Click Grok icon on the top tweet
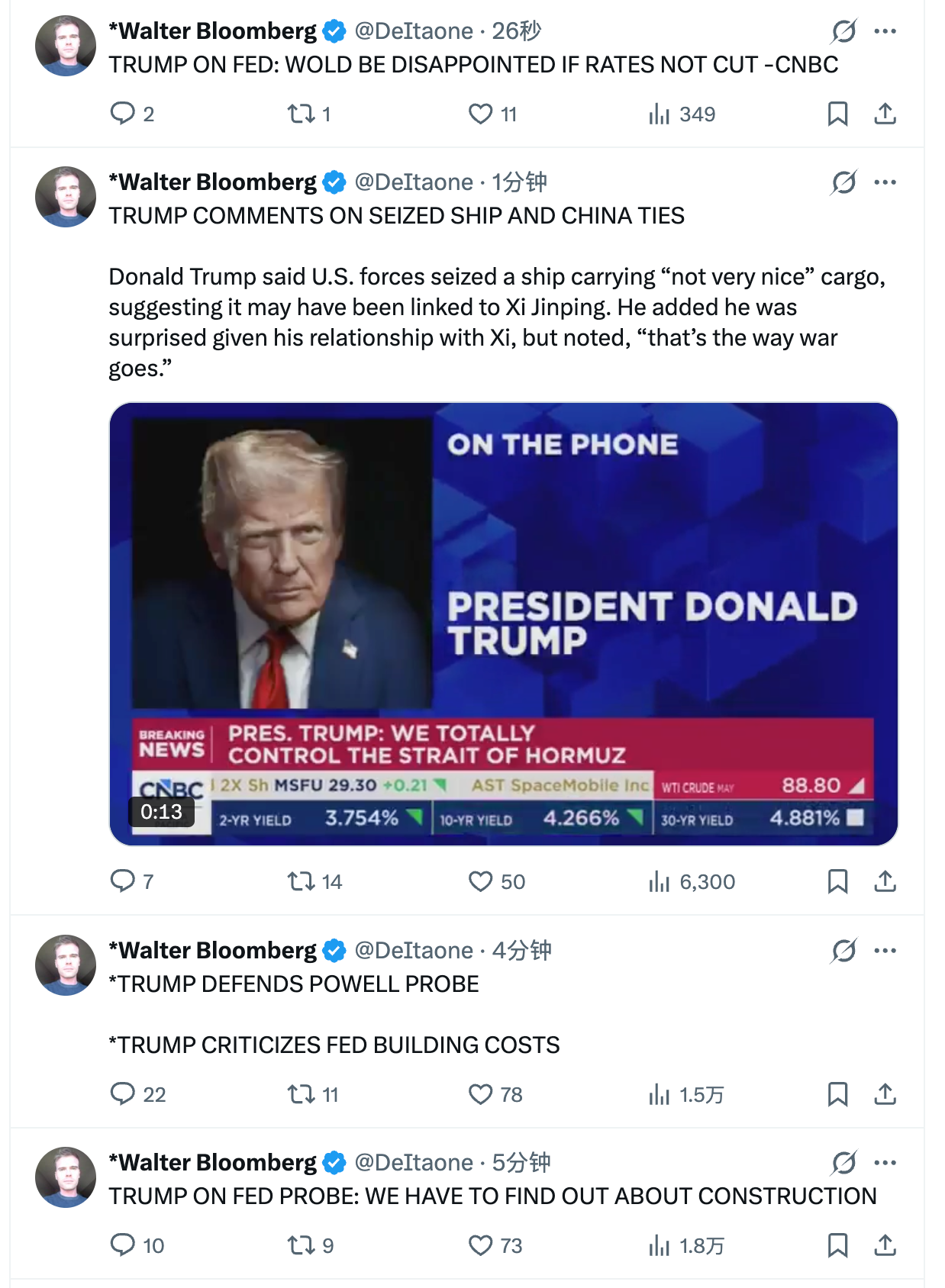This screenshot has width=945, height=1288. point(843,31)
